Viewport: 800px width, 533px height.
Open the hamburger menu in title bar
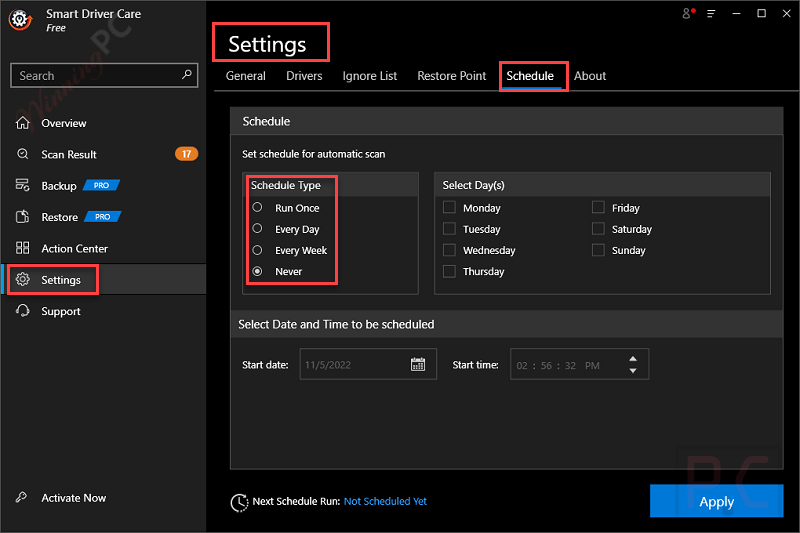pos(711,14)
